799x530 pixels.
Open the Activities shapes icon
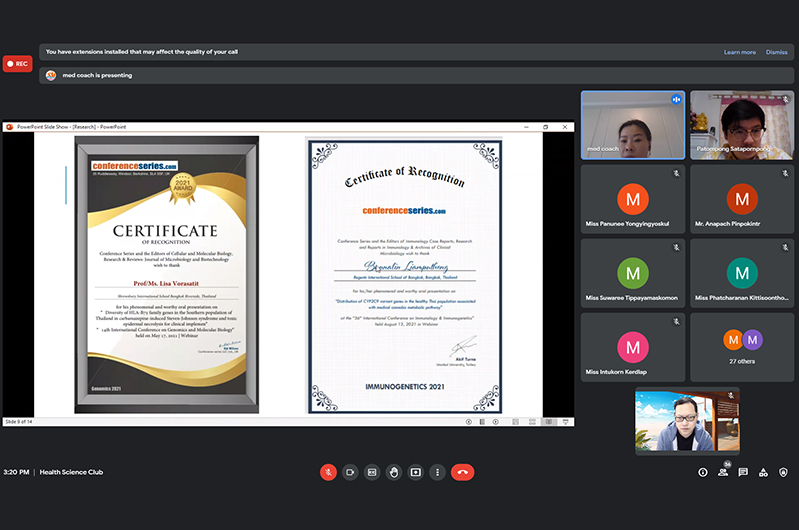pos(763,472)
